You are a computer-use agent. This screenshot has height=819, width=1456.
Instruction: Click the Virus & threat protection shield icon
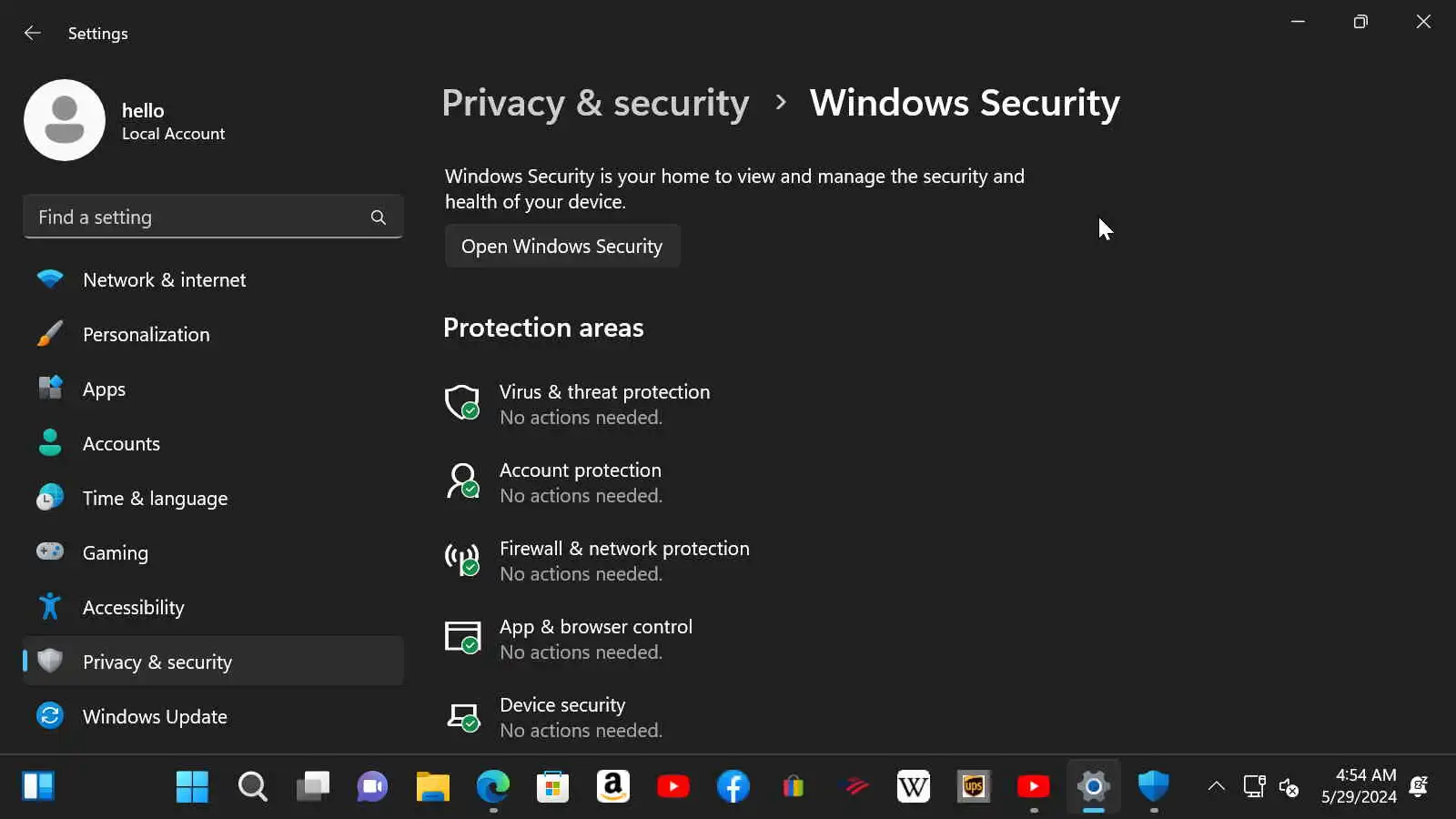click(462, 401)
